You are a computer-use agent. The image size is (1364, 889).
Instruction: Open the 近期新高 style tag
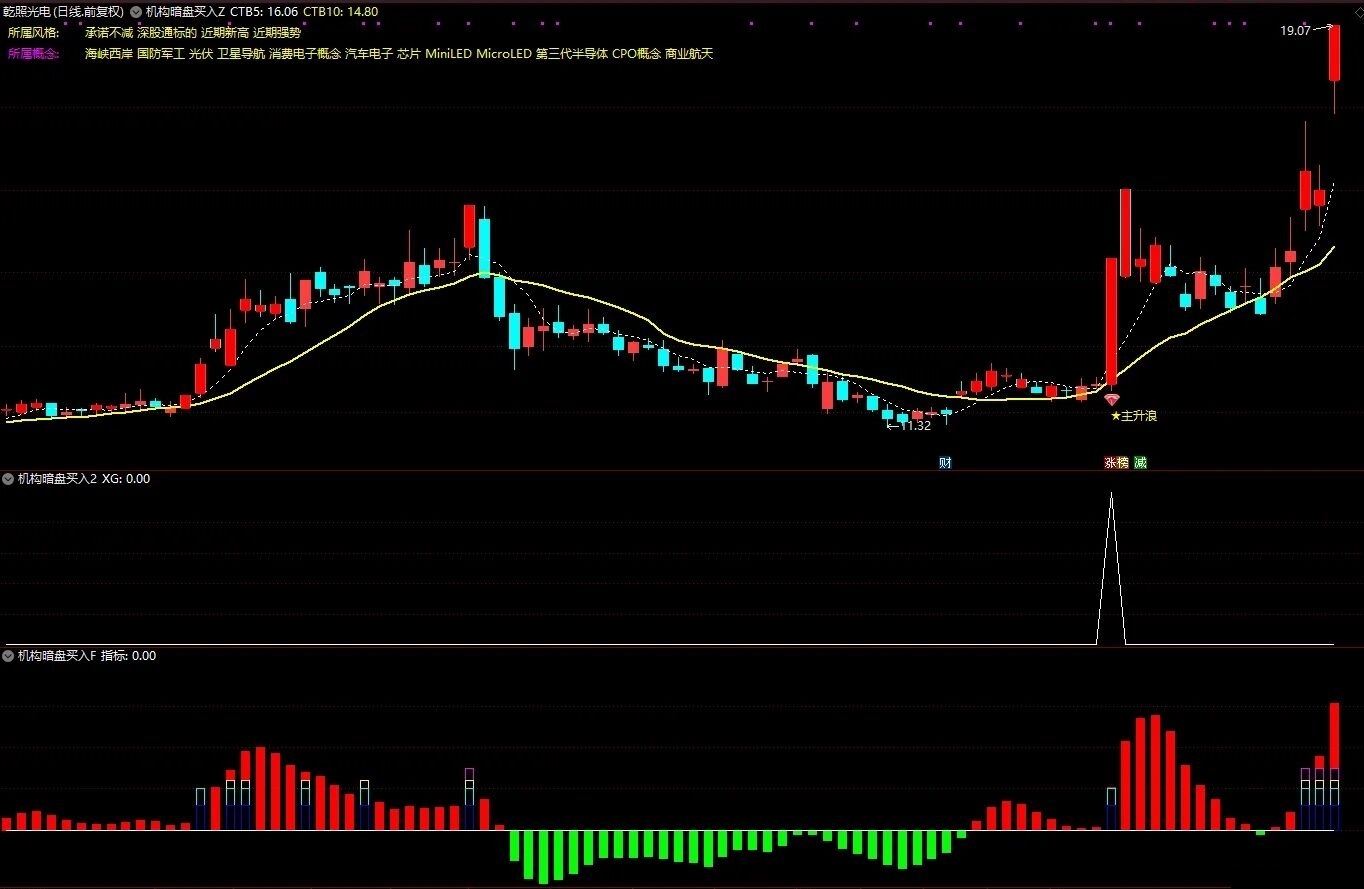225,33
